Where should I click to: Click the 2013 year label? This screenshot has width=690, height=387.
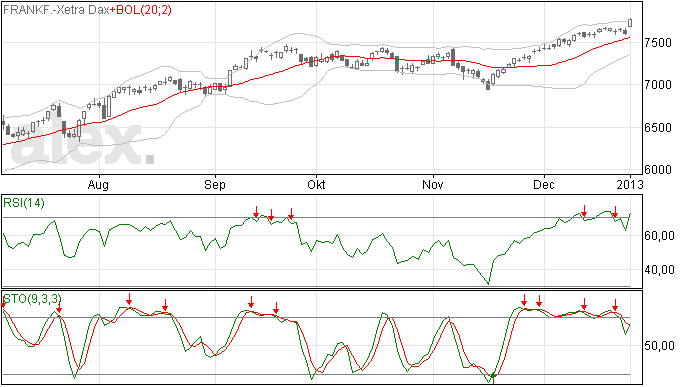point(630,184)
